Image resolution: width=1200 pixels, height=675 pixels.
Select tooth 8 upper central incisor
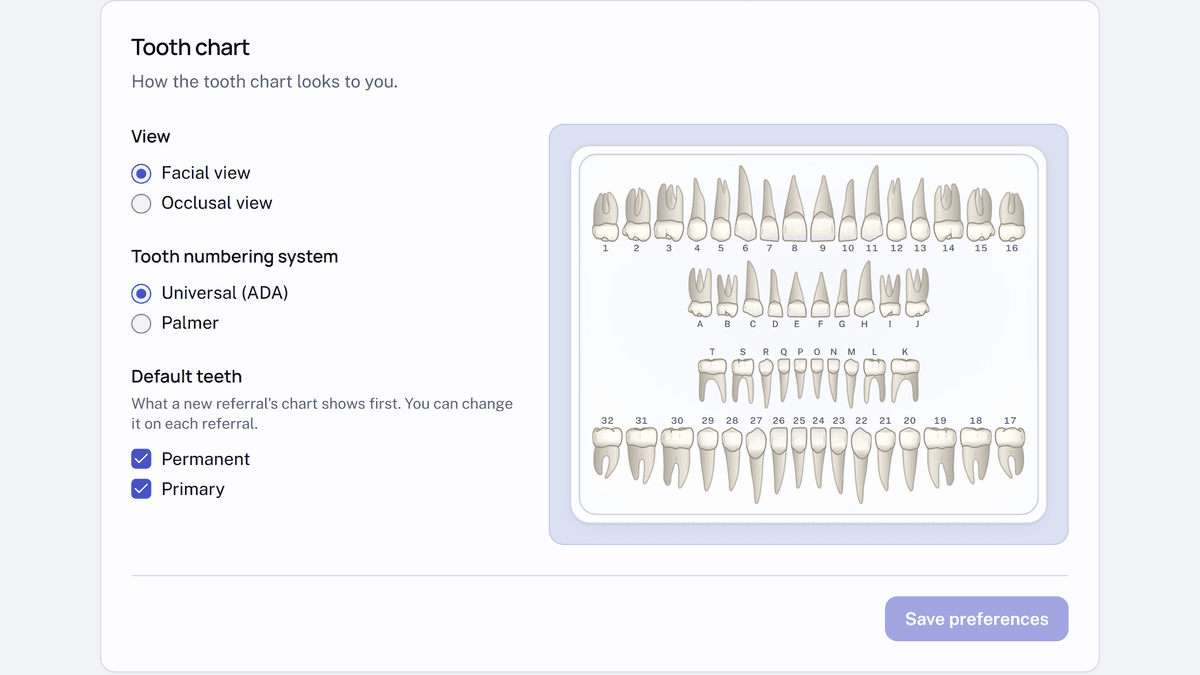coord(795,208)
